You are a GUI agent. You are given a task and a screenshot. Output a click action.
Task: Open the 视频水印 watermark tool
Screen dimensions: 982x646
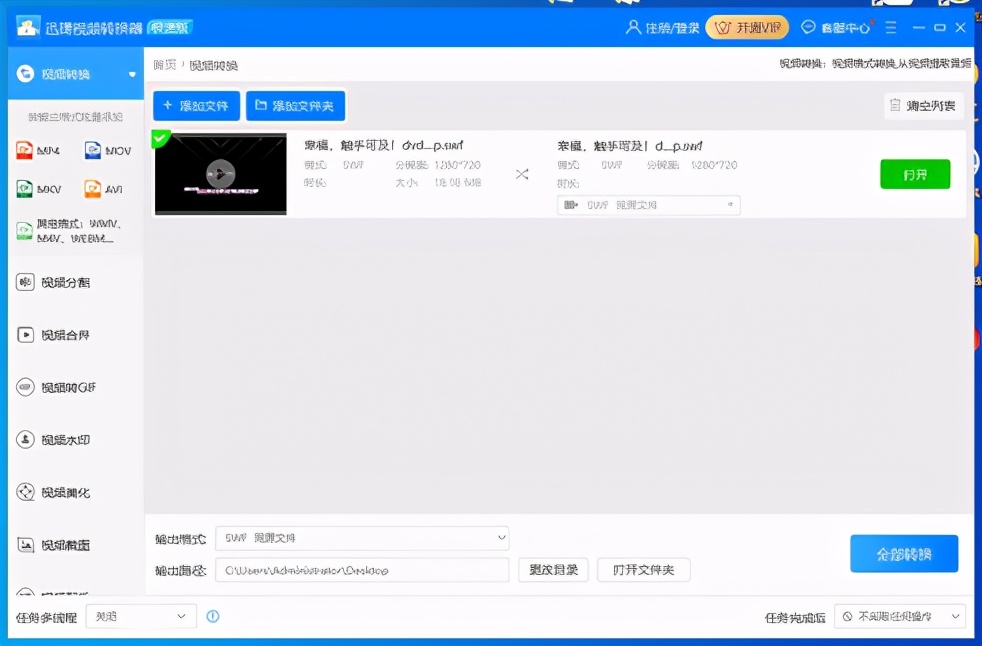67,439
